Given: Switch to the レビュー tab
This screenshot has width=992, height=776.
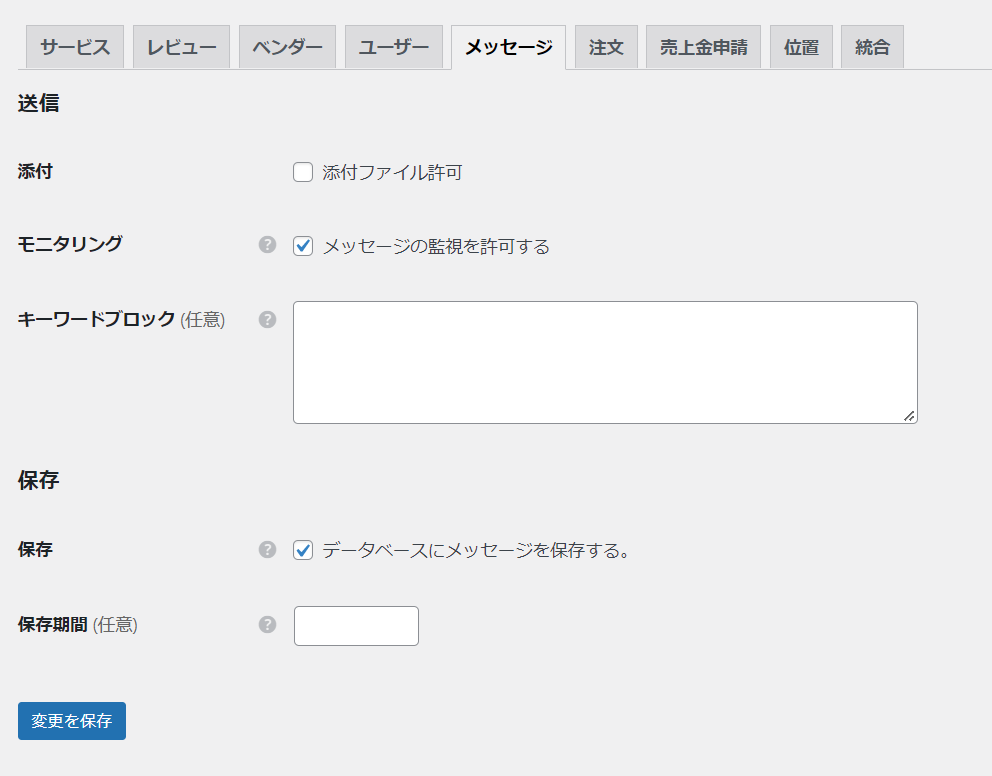Looking at the screenshot, I should (x=182, y=47).
